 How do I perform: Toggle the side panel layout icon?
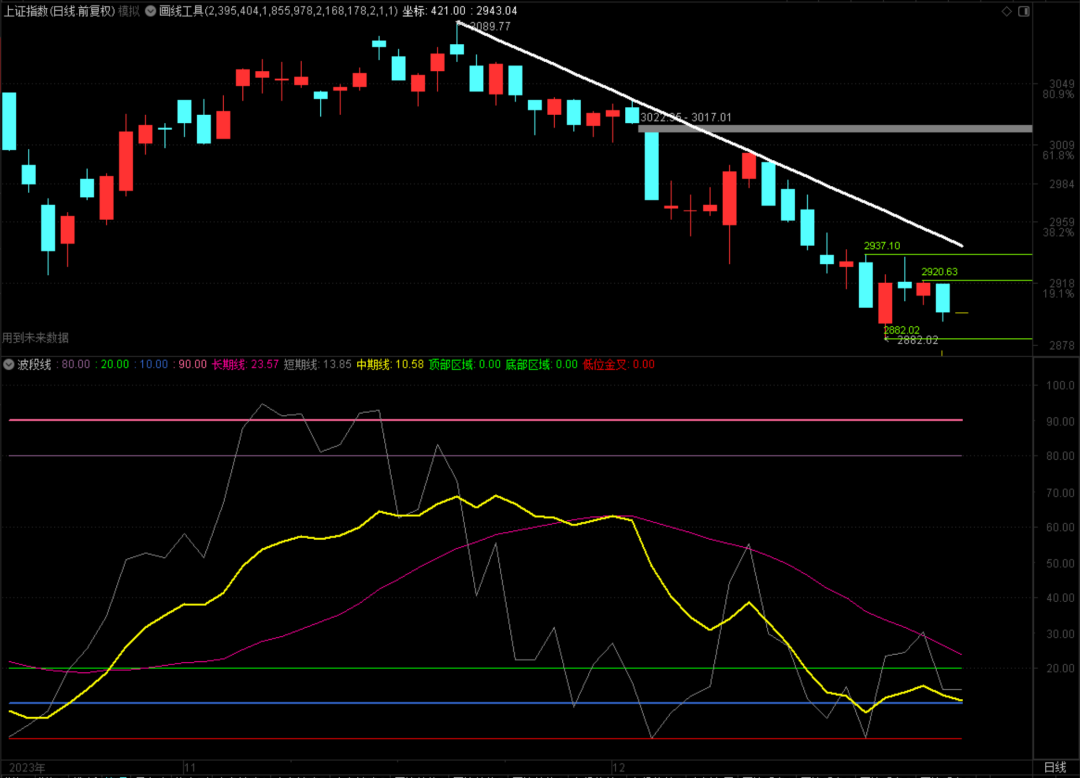coord(1022,11)
